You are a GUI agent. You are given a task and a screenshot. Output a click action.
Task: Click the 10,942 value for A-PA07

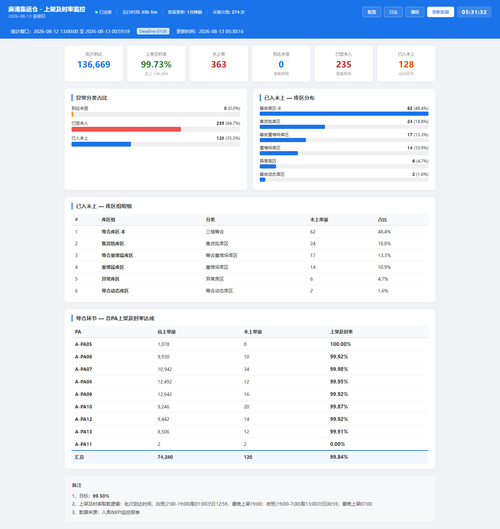165,369
